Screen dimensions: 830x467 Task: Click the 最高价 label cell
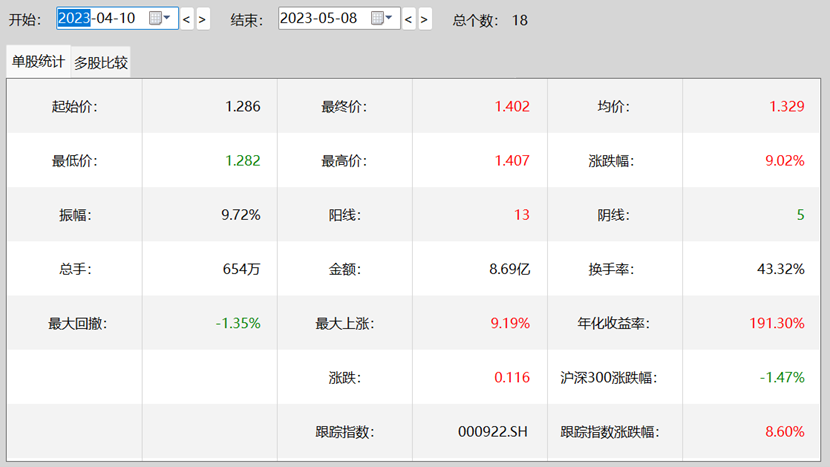coord(345,160)
